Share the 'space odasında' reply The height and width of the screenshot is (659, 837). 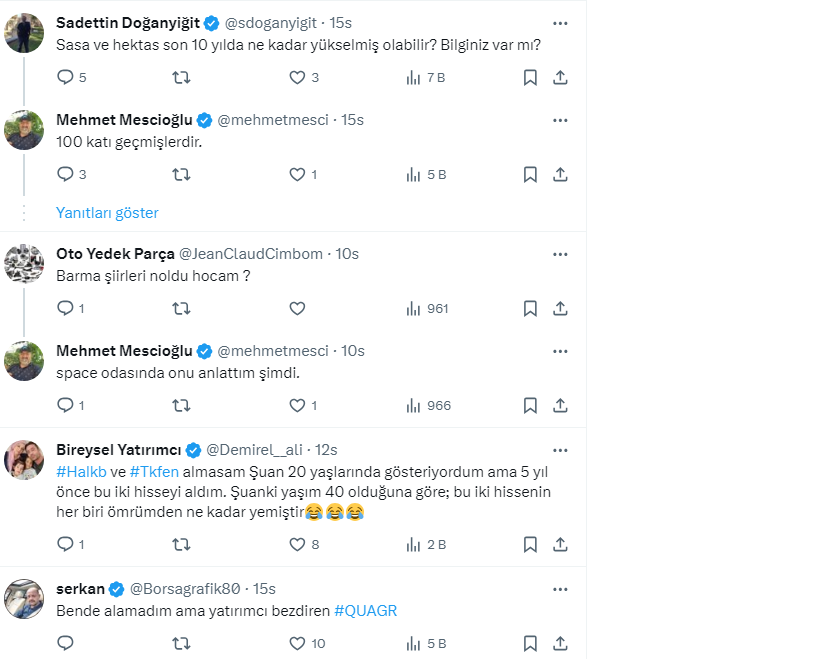point(561,405)
